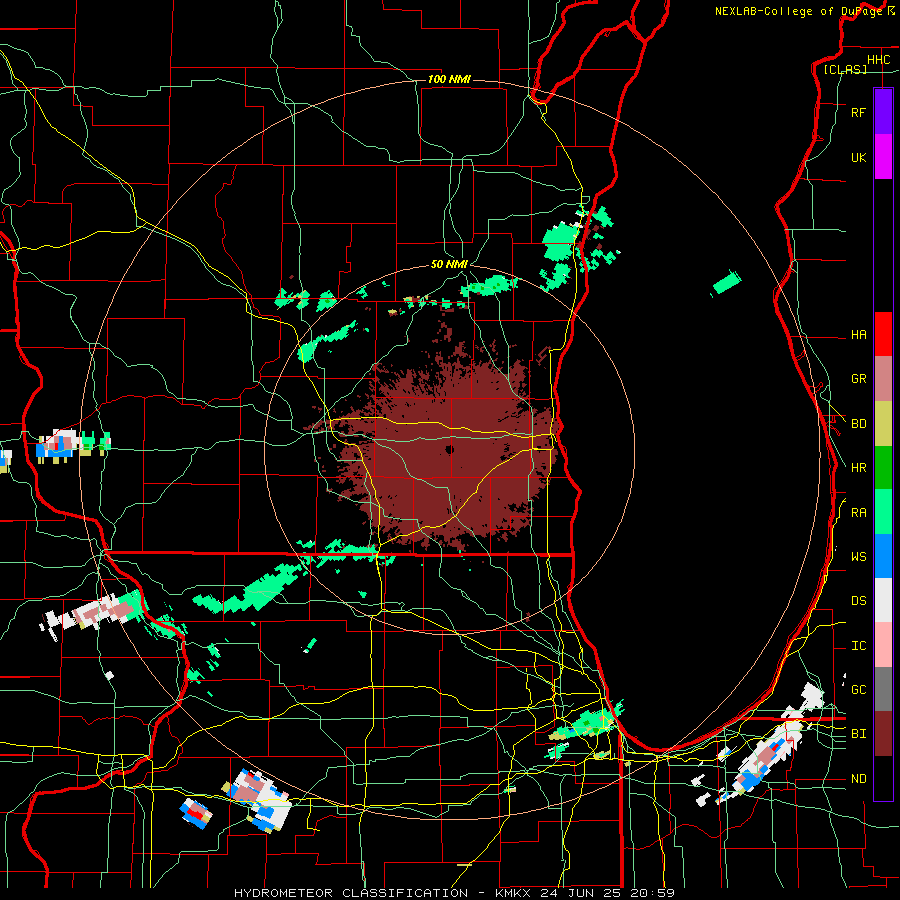Click the '100 NMI' range ring label
The width and height of the screenshot is (900, 900).
click(449, 79)
